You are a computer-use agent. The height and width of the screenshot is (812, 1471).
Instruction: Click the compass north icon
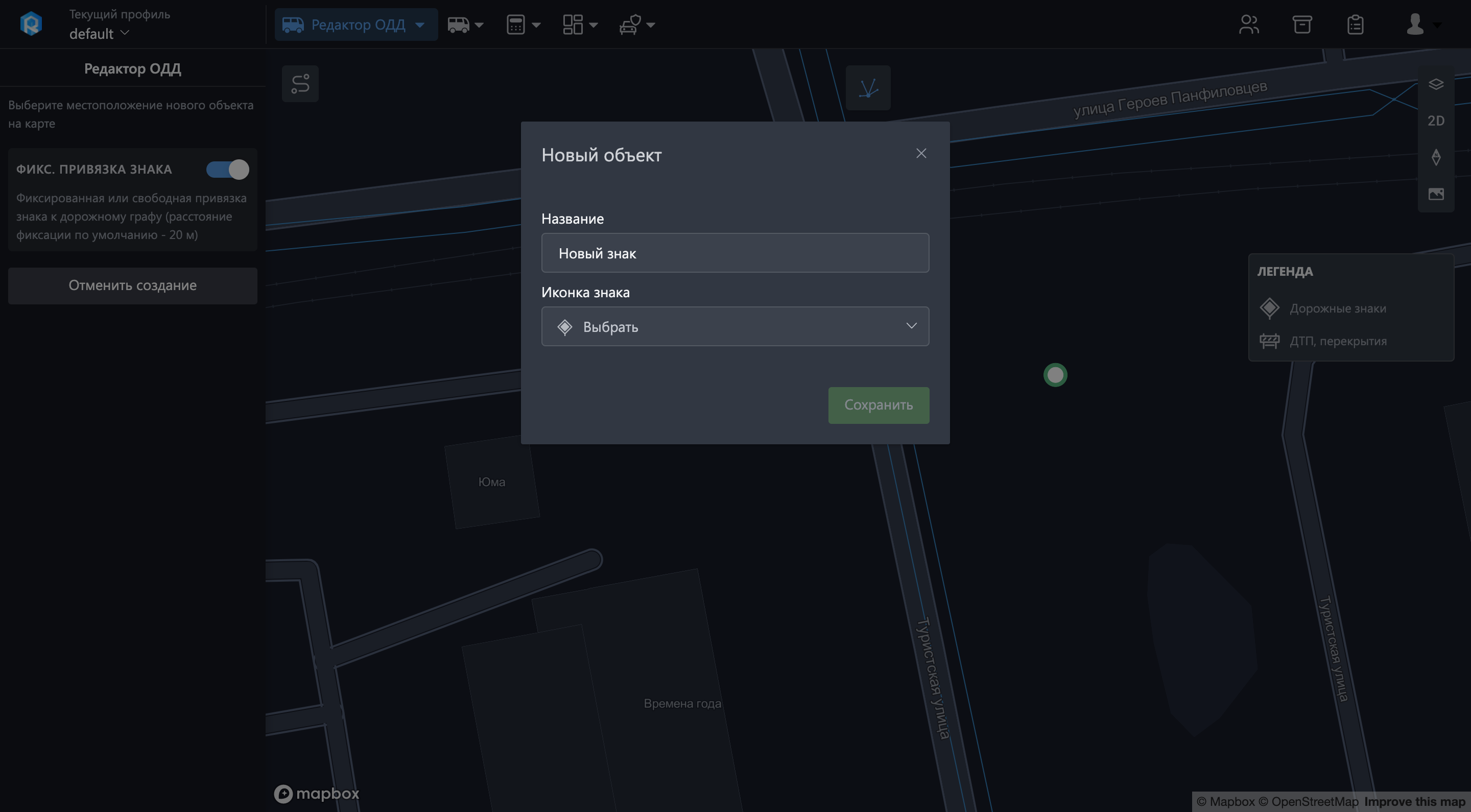pos(1436,157)
